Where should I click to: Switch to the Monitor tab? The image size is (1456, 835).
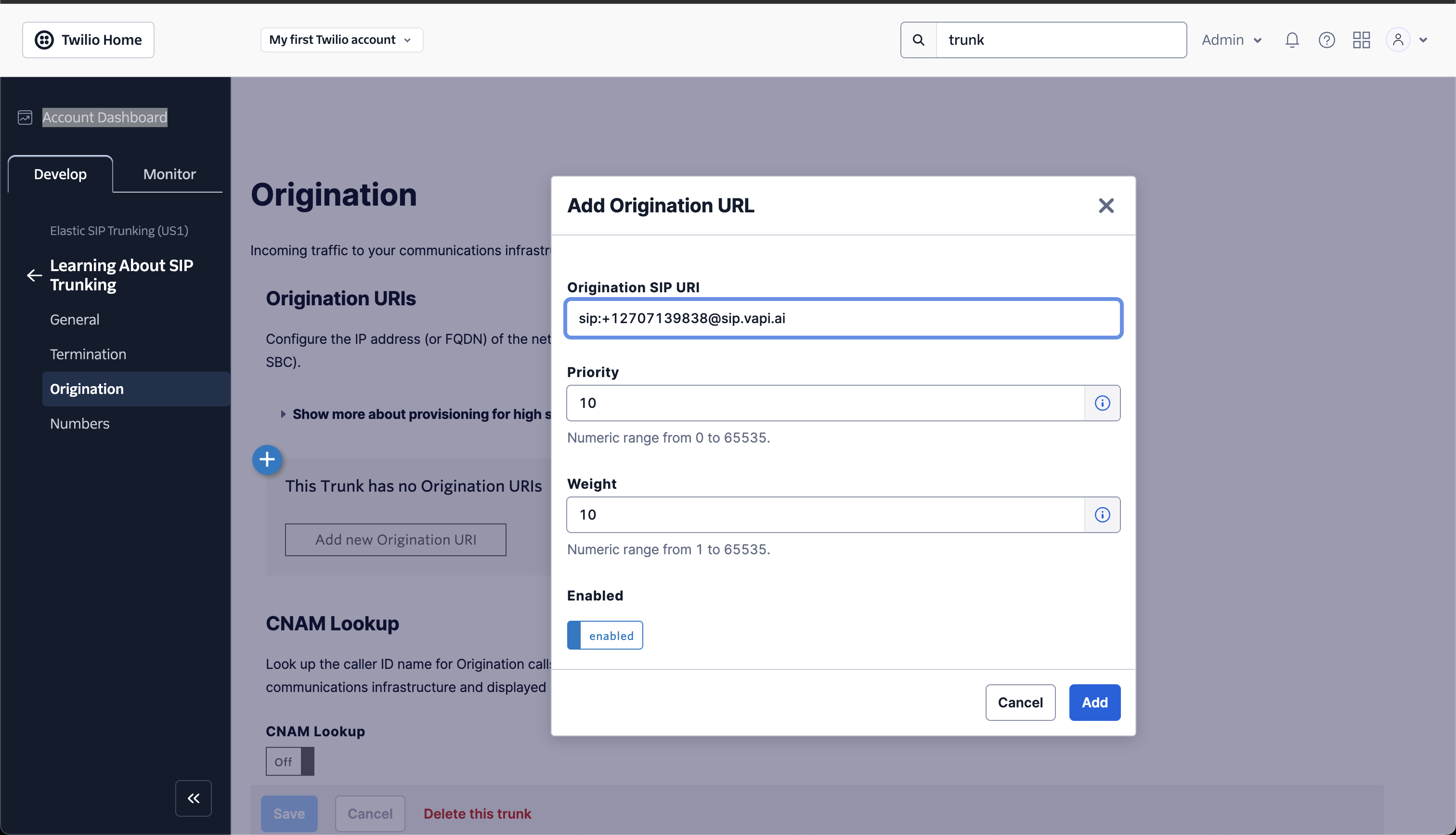(x=169, y=174)
